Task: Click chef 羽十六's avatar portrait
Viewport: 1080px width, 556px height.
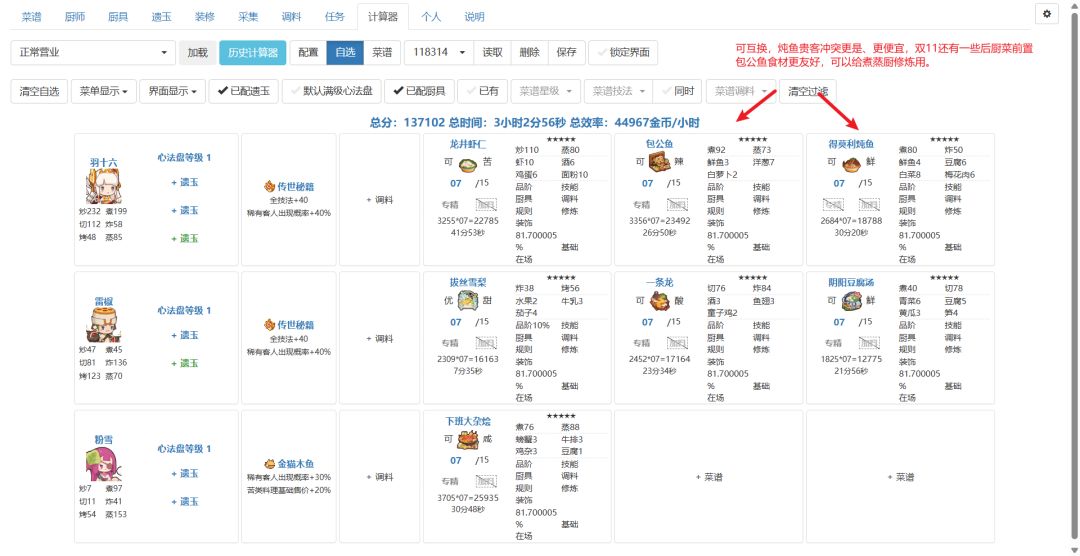Action: tap(103, 187)
